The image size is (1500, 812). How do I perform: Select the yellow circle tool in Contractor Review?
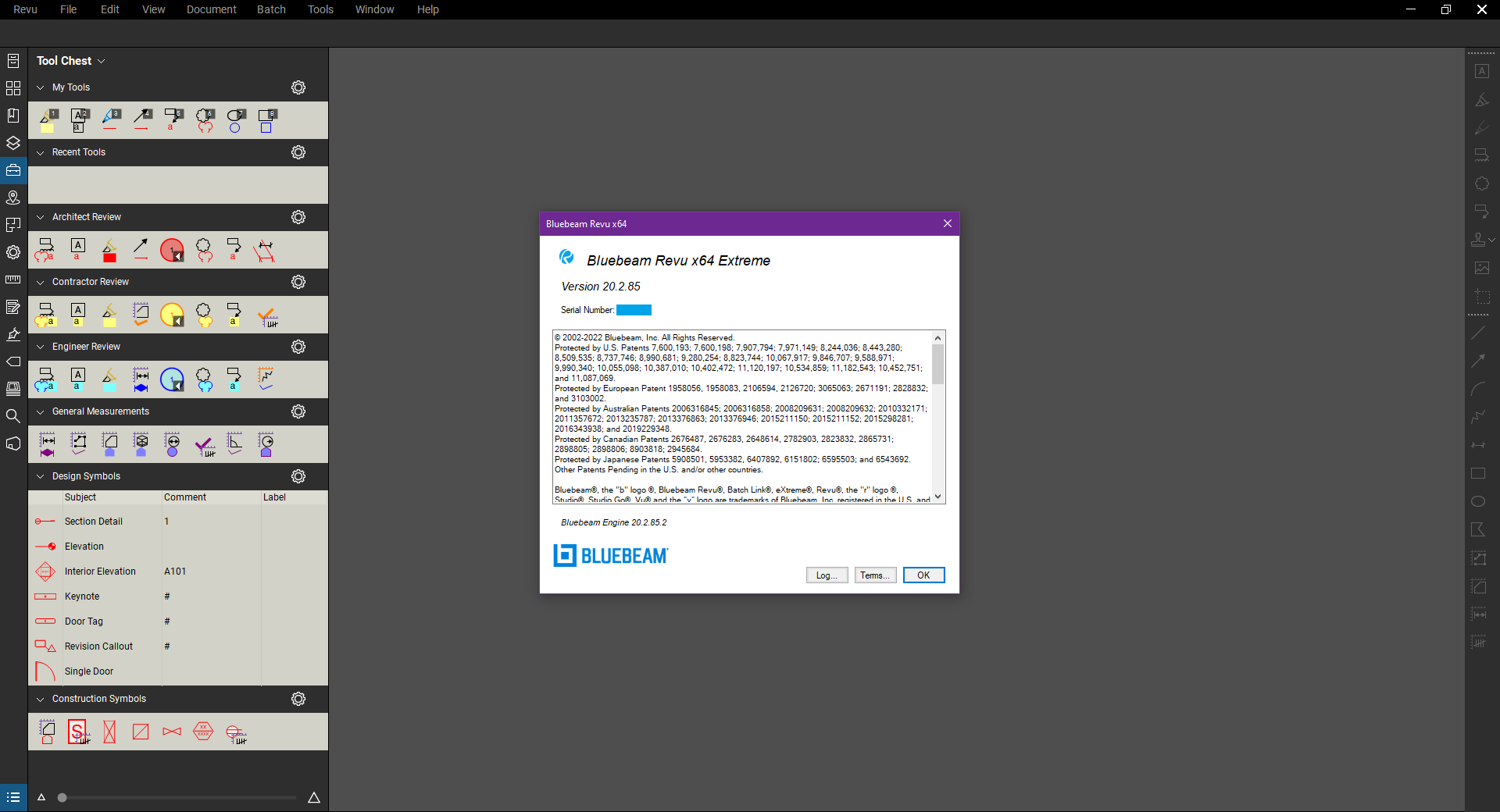point(172,315)
